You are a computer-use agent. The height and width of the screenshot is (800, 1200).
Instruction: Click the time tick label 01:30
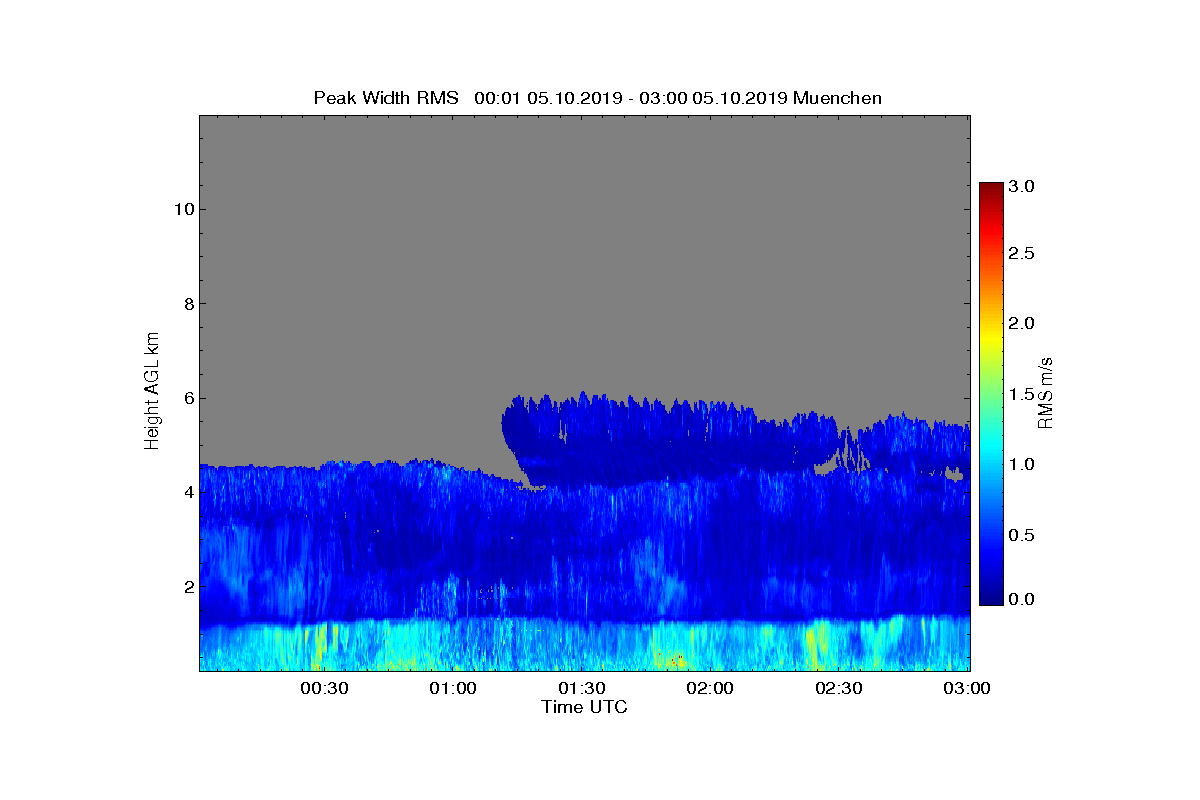[x=581, y=689]
